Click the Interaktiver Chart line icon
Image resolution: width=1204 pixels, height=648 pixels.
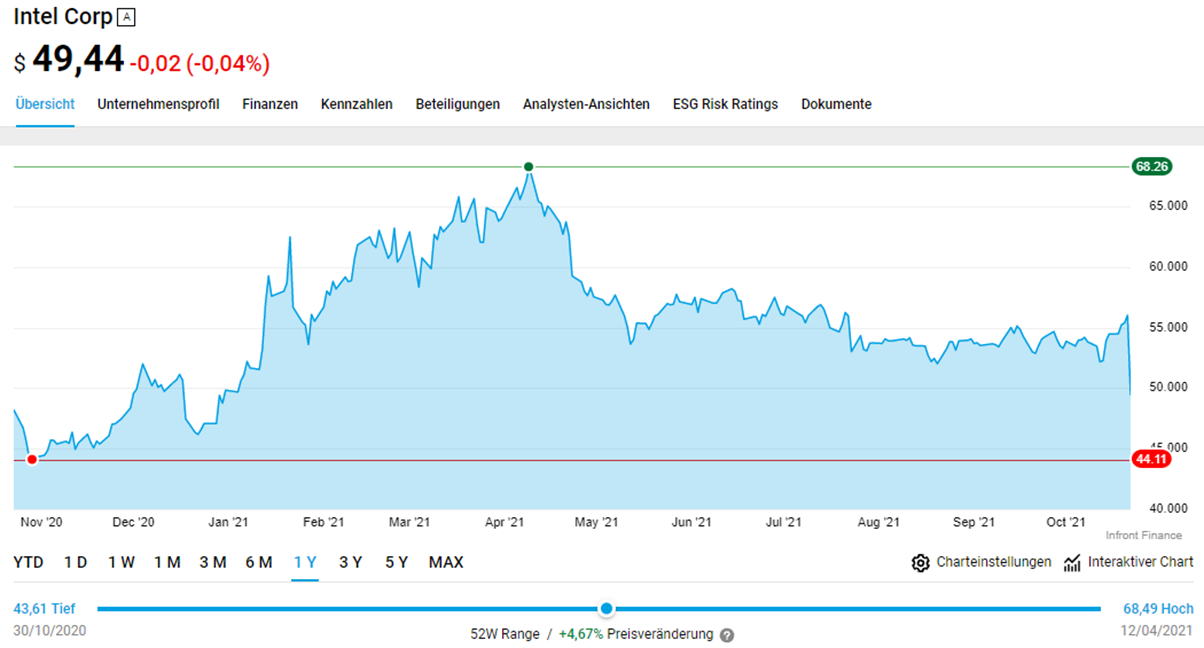(1073, 563)
